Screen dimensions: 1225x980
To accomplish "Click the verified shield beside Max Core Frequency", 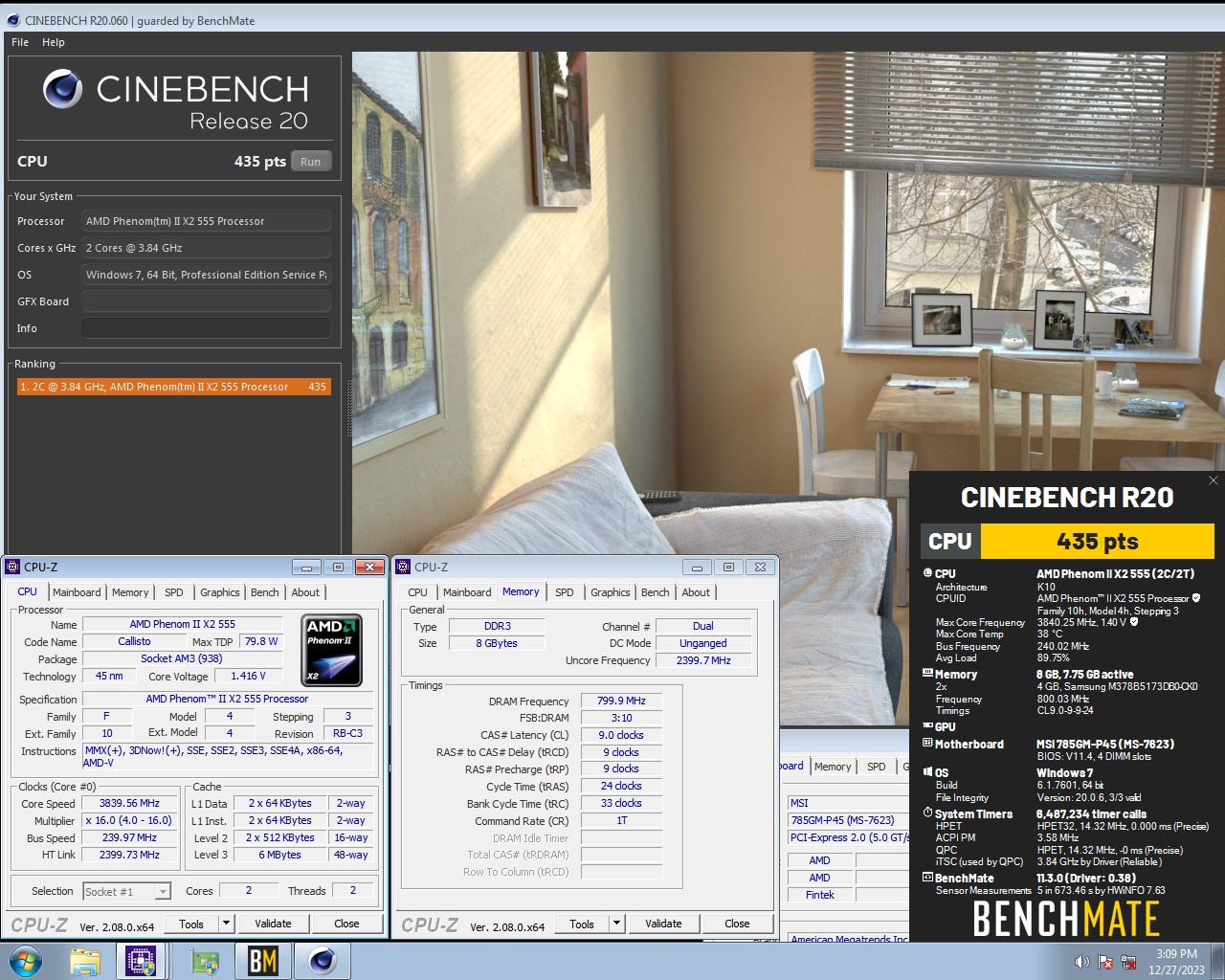I will [1135, 622].
